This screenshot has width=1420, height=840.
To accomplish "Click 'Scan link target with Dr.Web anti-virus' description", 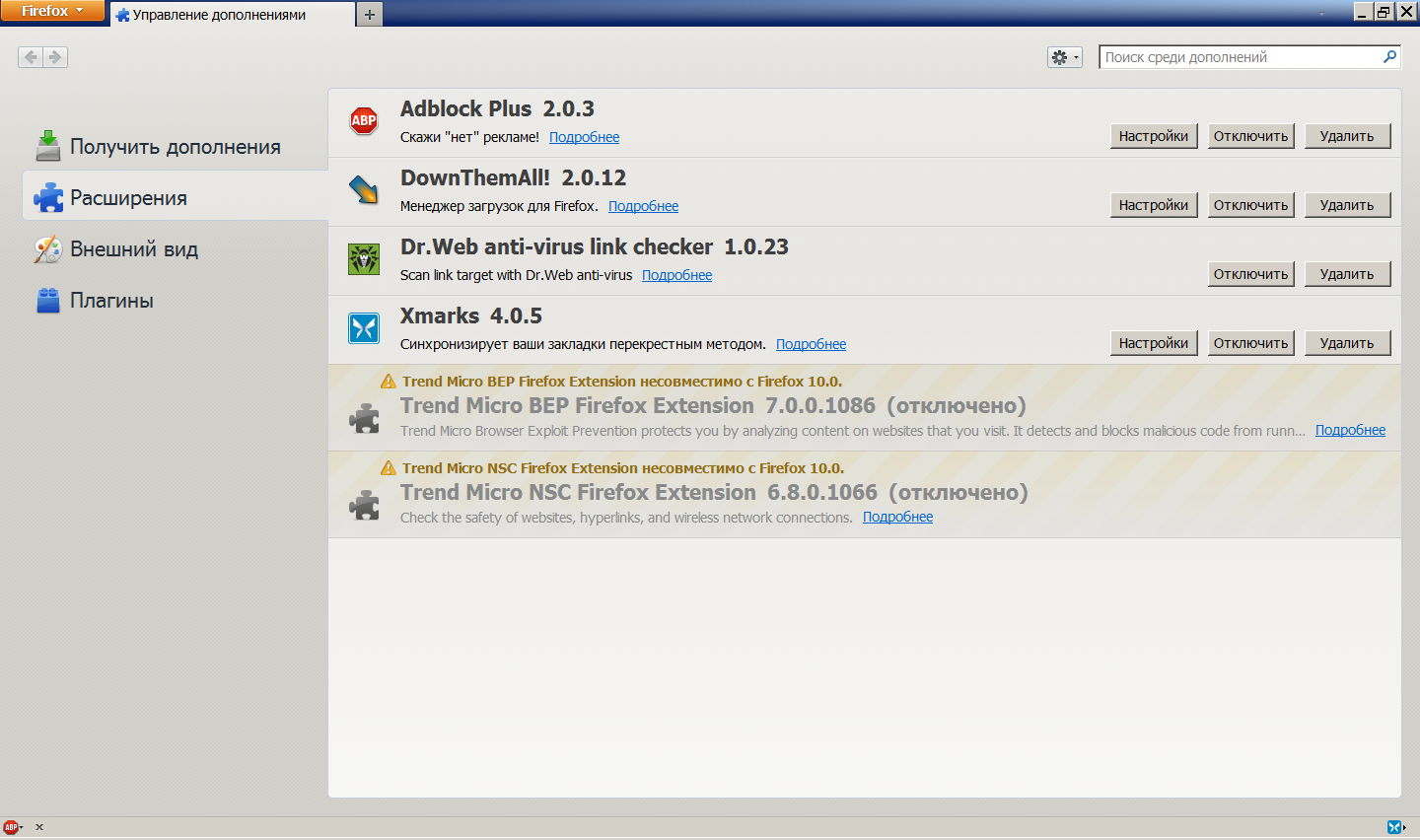I will click(x=516, y=275).
